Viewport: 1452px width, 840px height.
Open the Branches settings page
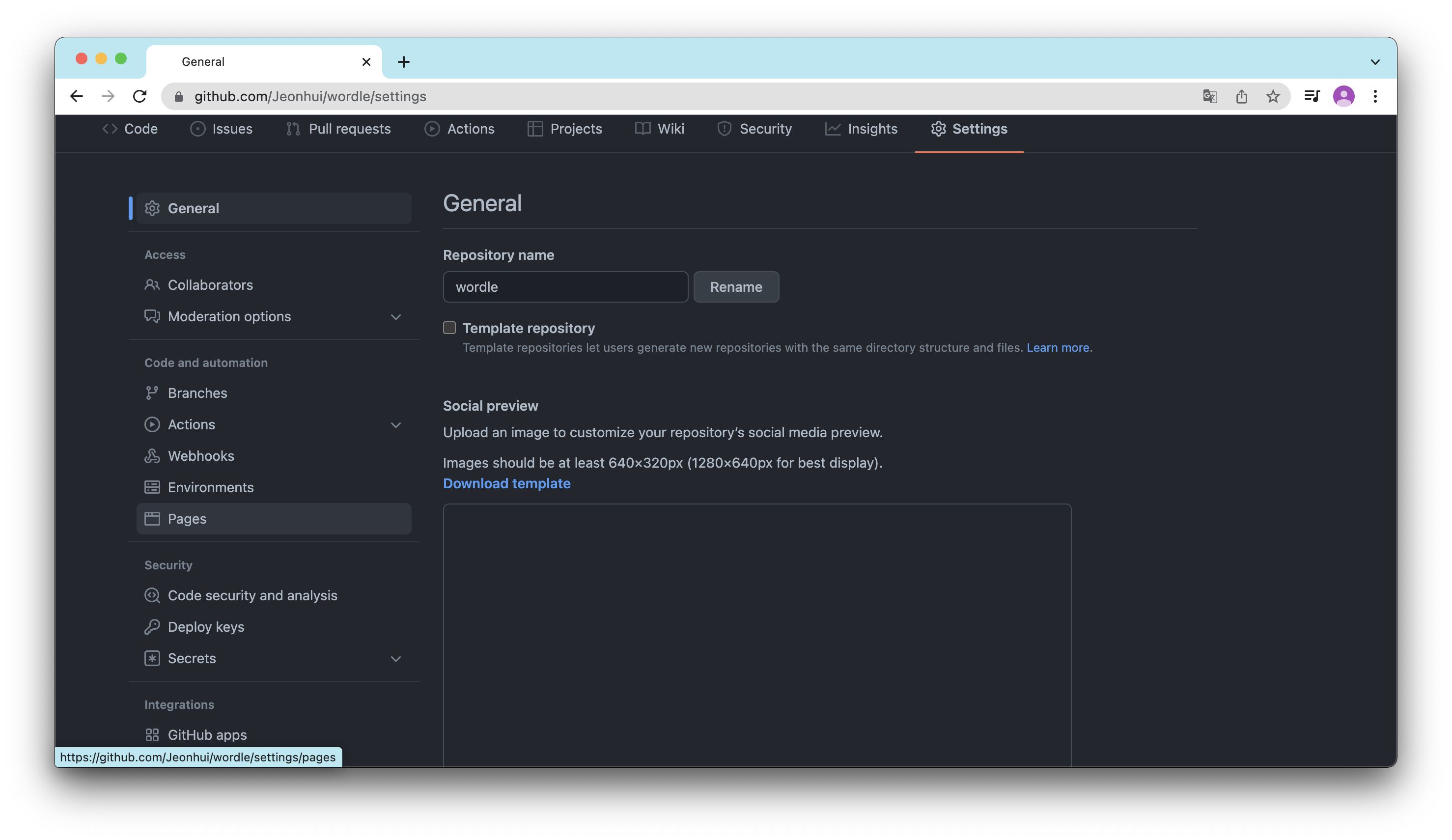tap(274, 393)
